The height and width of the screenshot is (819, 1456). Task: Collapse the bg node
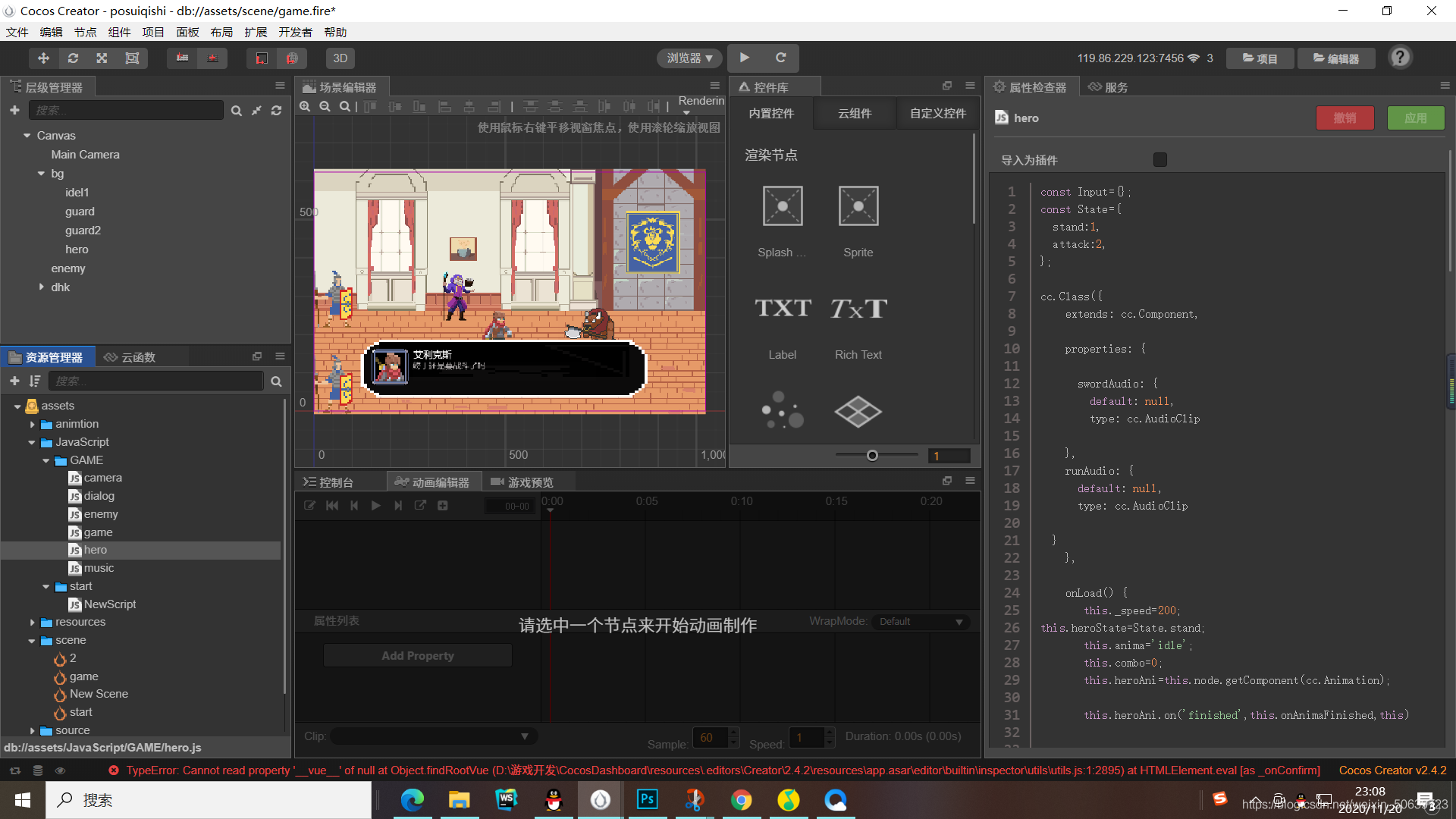click(x=42, y=174)
